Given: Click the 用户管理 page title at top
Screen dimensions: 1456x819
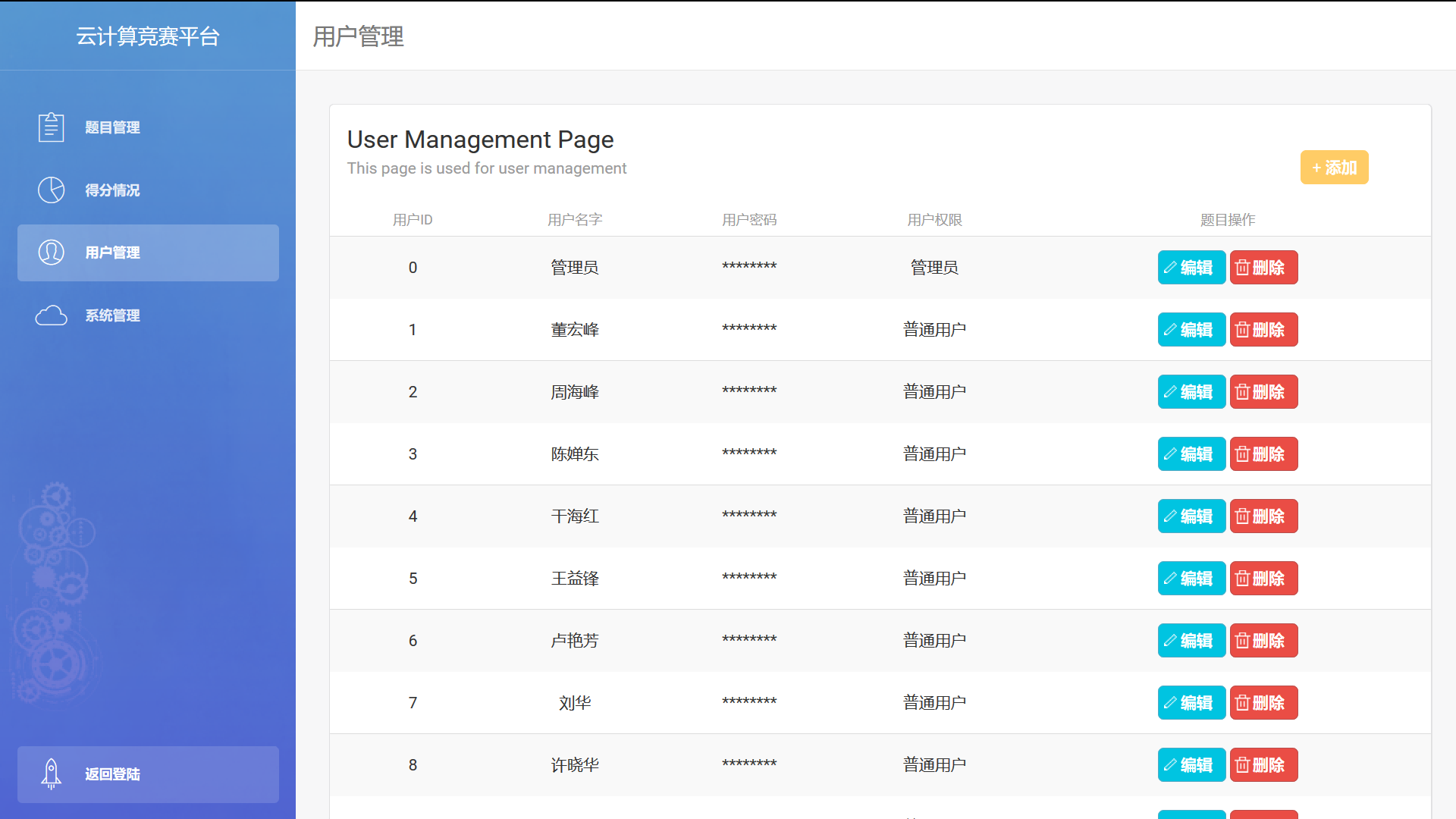Looking at the screenshot, I should pyautogui.click(x=358, y=36).
